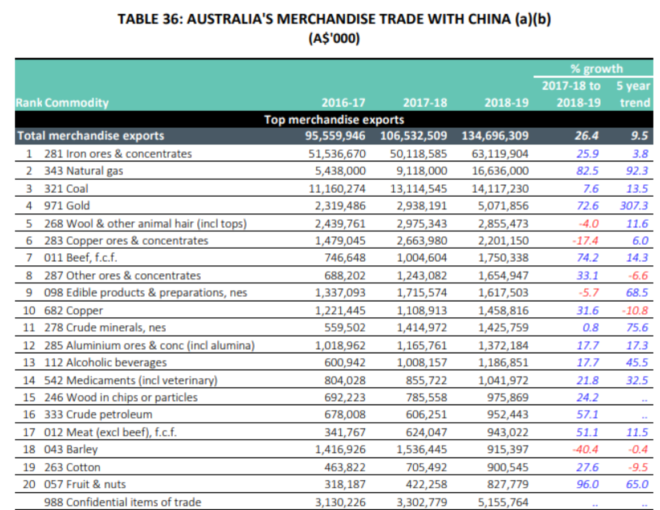Select '971 Gold' row label
Image resolution: width=660 pixels, height=510 pixels.
click(67, 206)
